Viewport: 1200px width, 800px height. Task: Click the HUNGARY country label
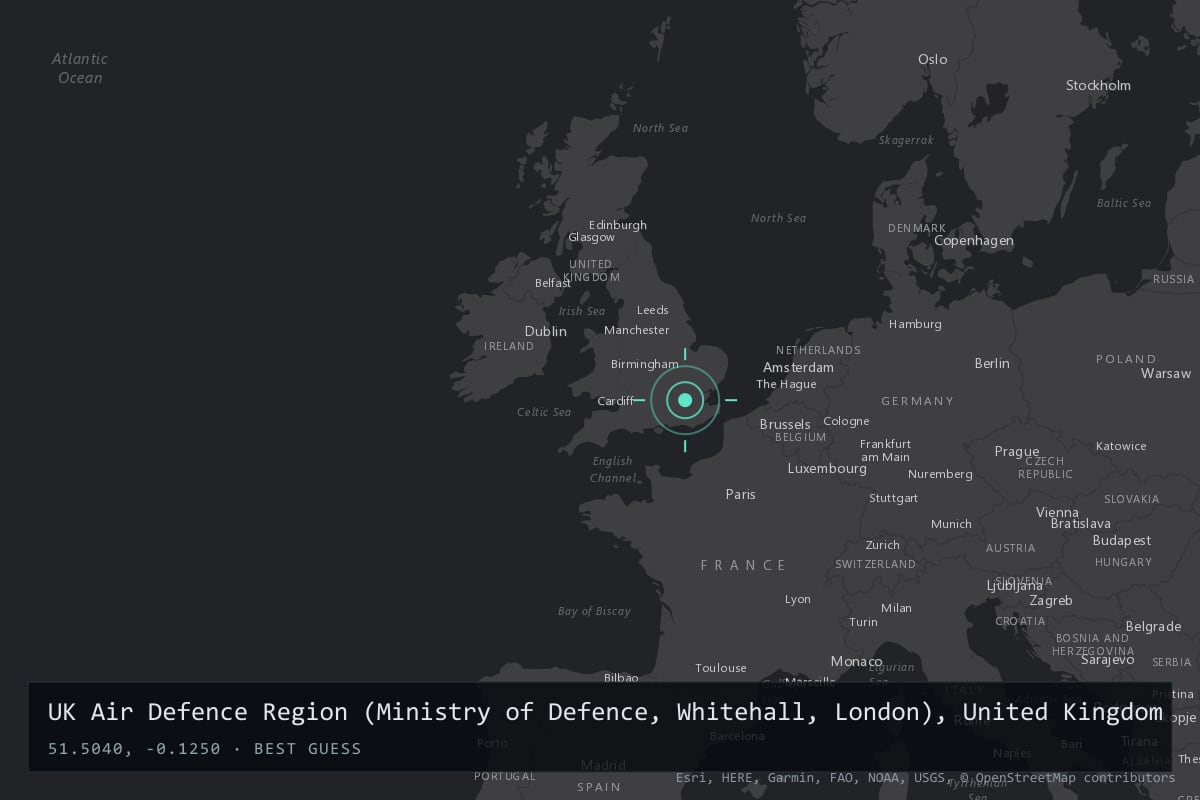click(1123, 562)
